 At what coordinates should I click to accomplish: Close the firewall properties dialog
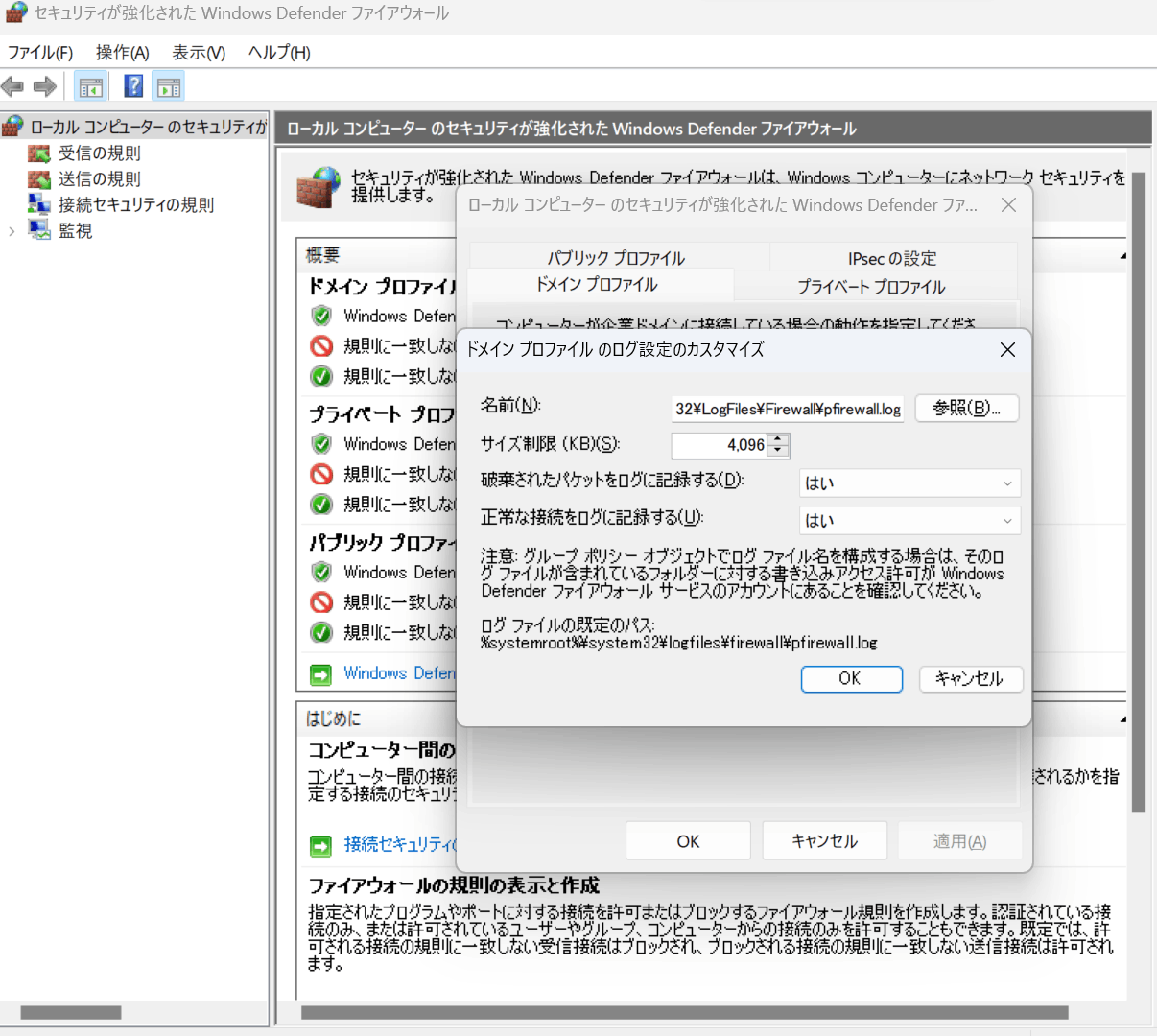pyautogui.click(x=1008, y=205)
